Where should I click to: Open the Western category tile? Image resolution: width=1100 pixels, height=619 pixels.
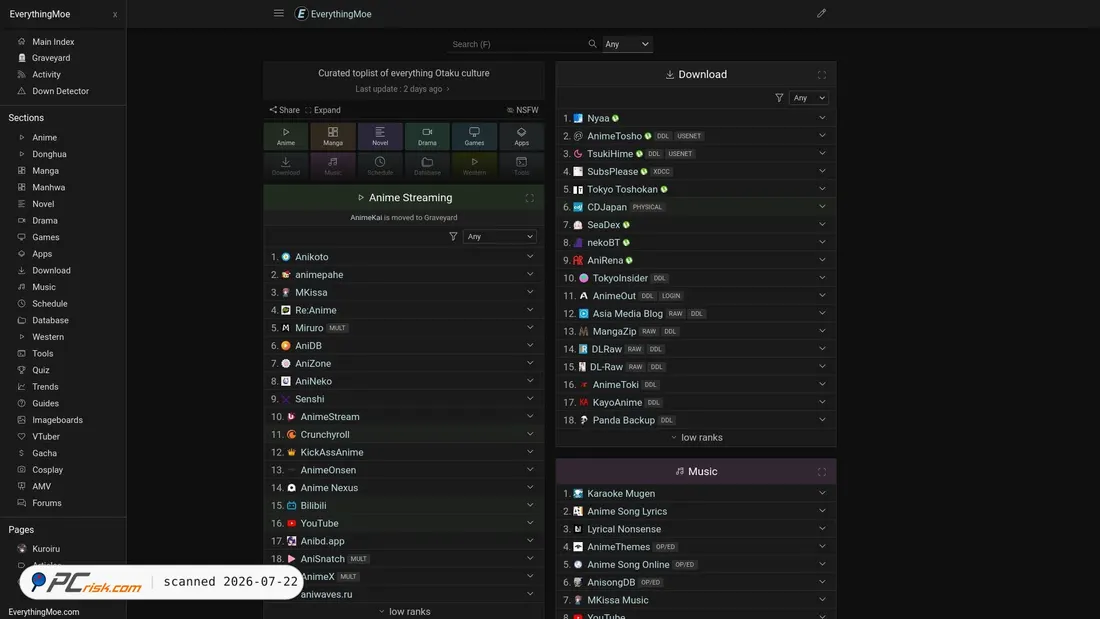(474, 166)
